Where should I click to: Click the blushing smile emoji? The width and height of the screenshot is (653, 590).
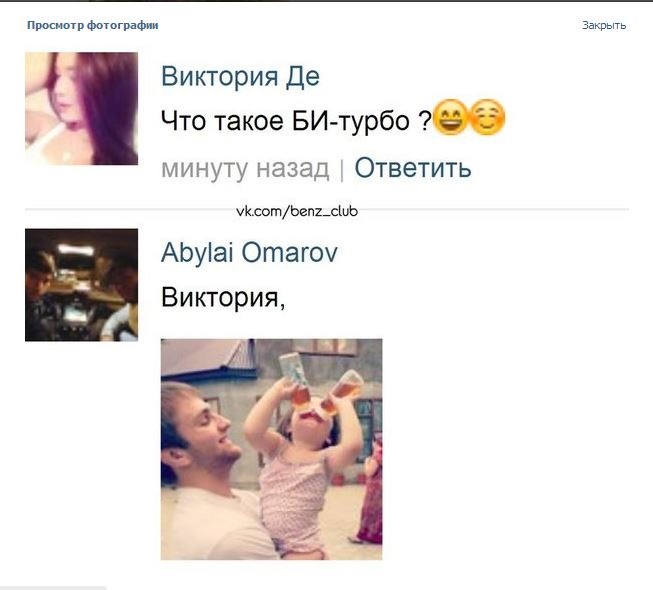[x=487, y=117]
